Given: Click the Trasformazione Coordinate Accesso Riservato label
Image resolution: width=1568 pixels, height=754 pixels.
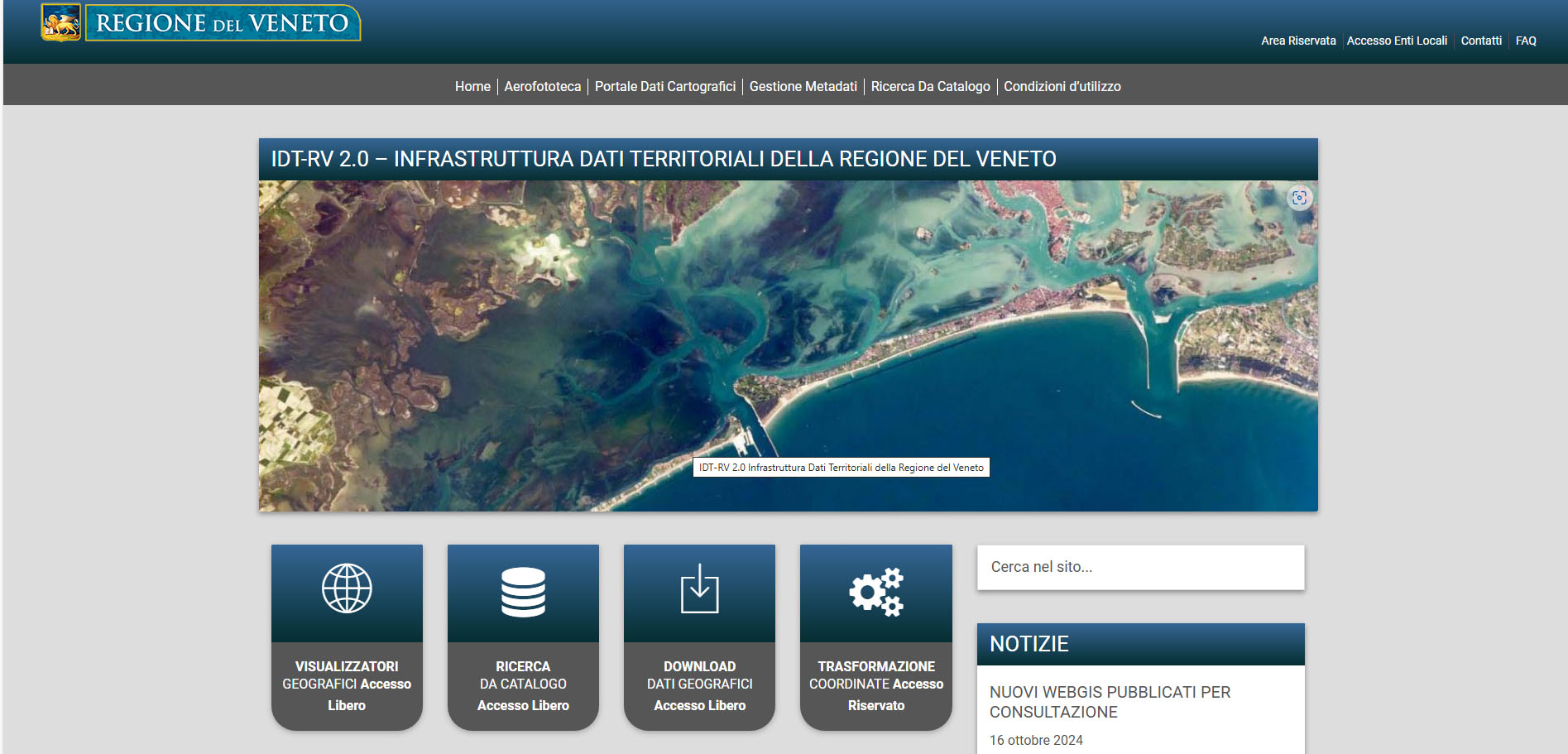Looking at the screenshot, I should point(876,685).
